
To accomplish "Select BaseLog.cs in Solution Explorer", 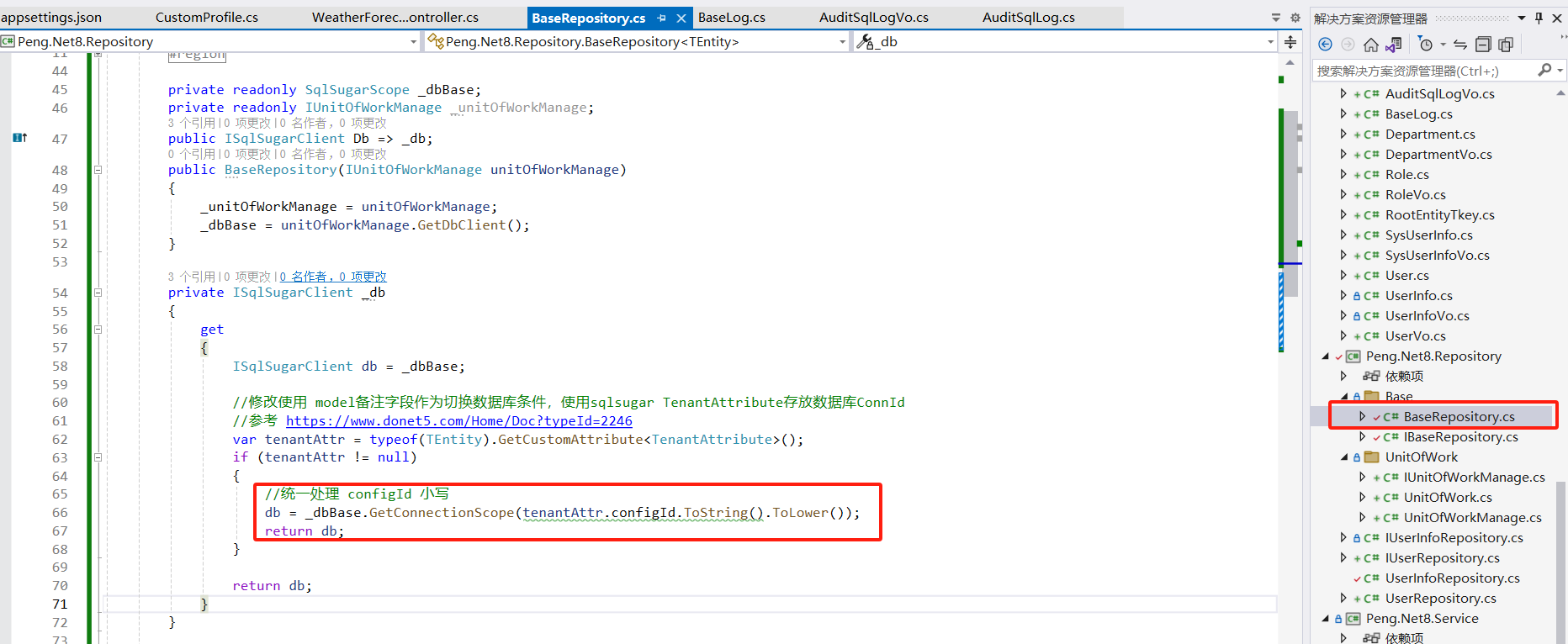I will coord(1418,114).
